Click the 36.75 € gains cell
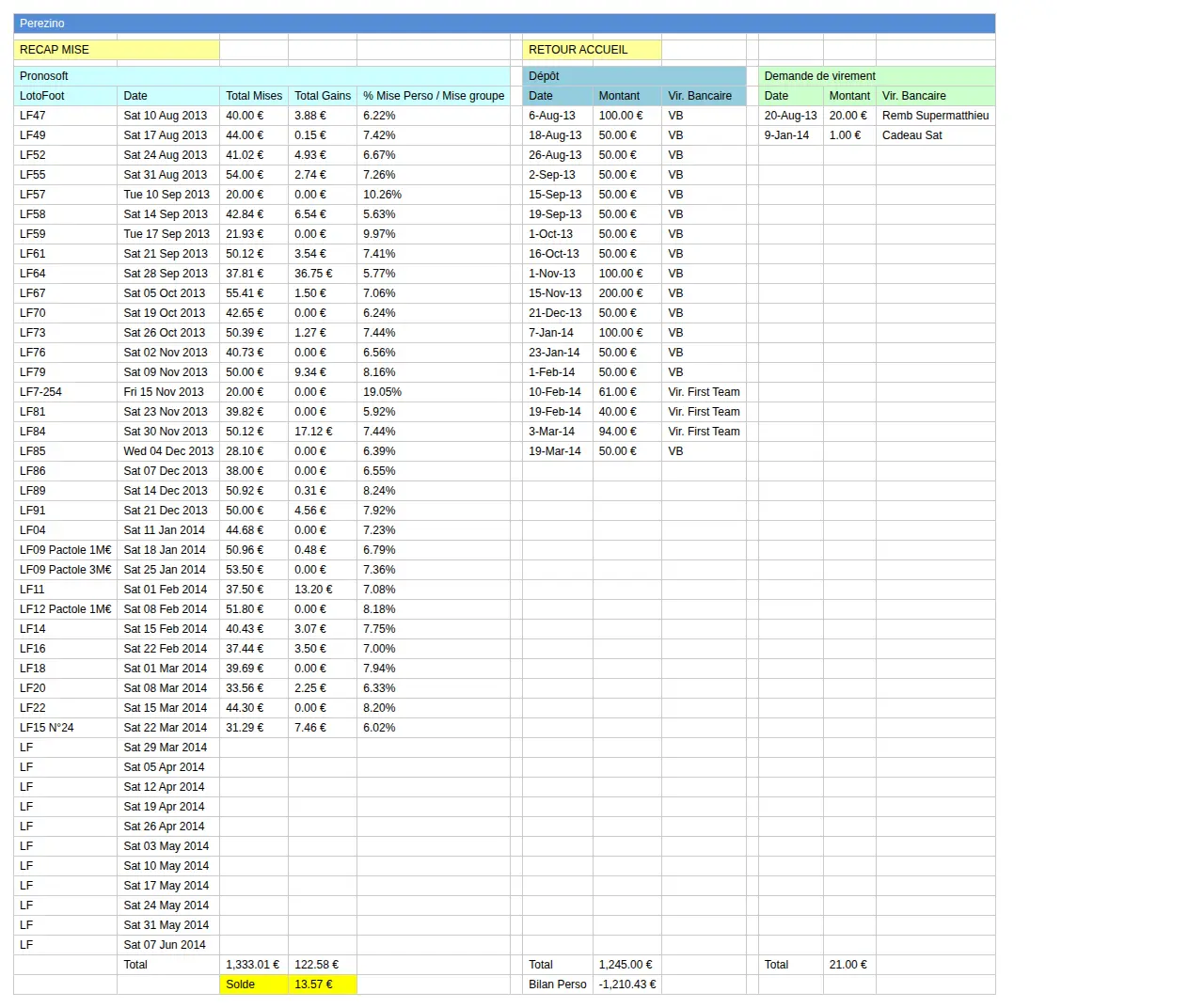 point(323,274)
